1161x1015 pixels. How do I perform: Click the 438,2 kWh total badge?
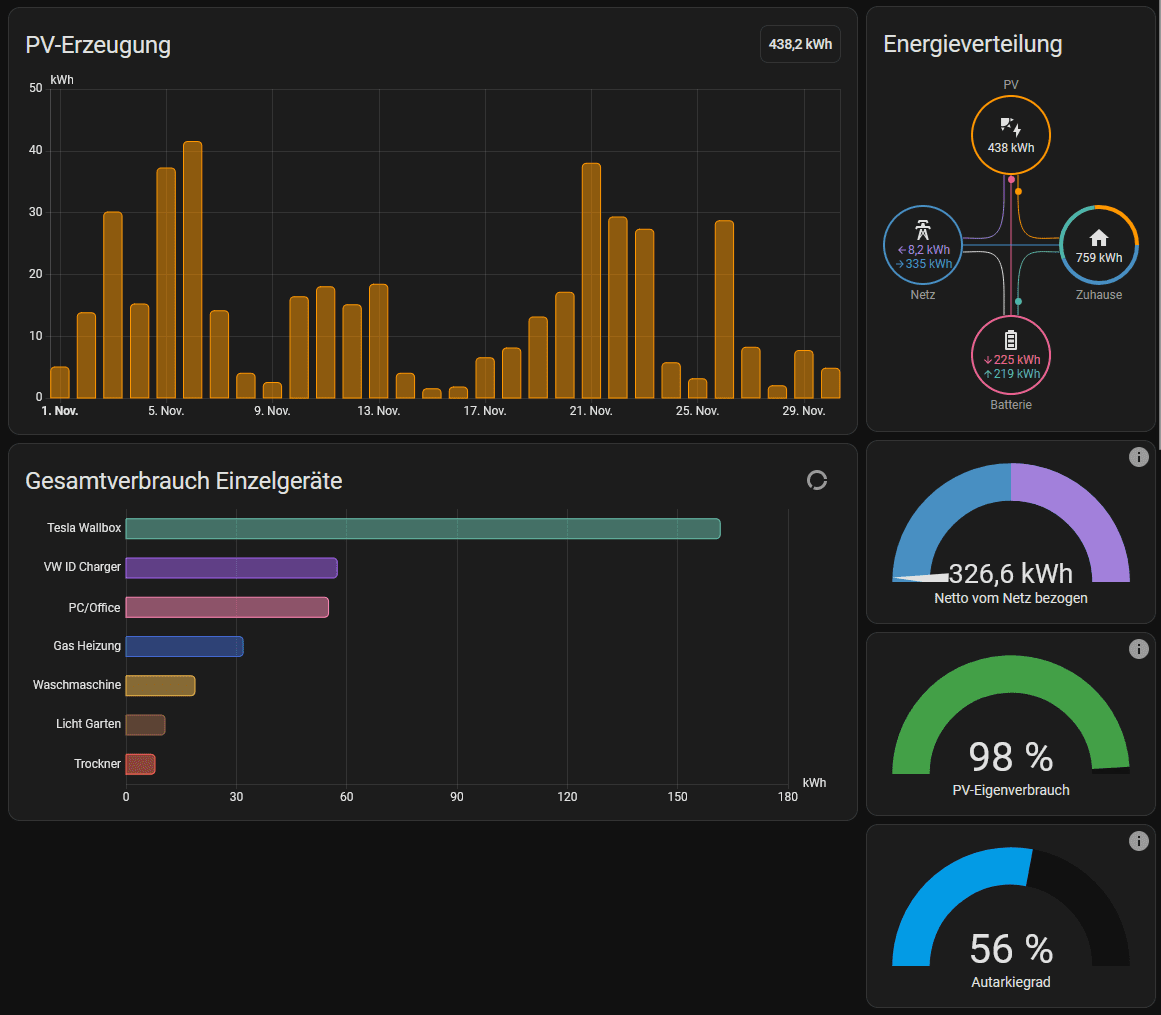pyautogui.click(x=800, y=44)
